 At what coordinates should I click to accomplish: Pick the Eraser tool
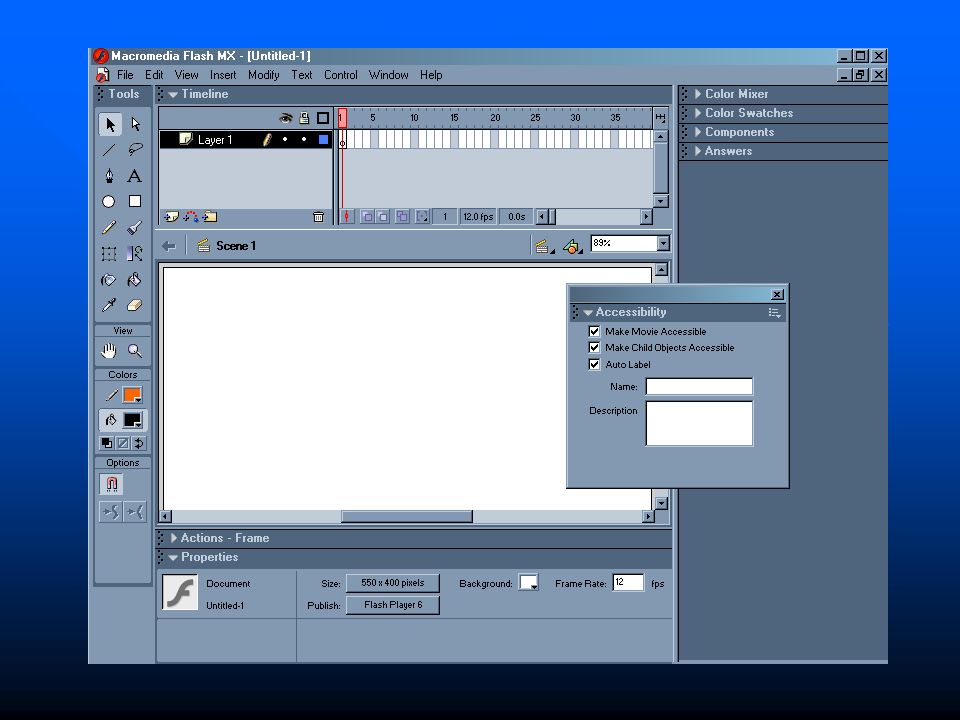coord(135,305)
